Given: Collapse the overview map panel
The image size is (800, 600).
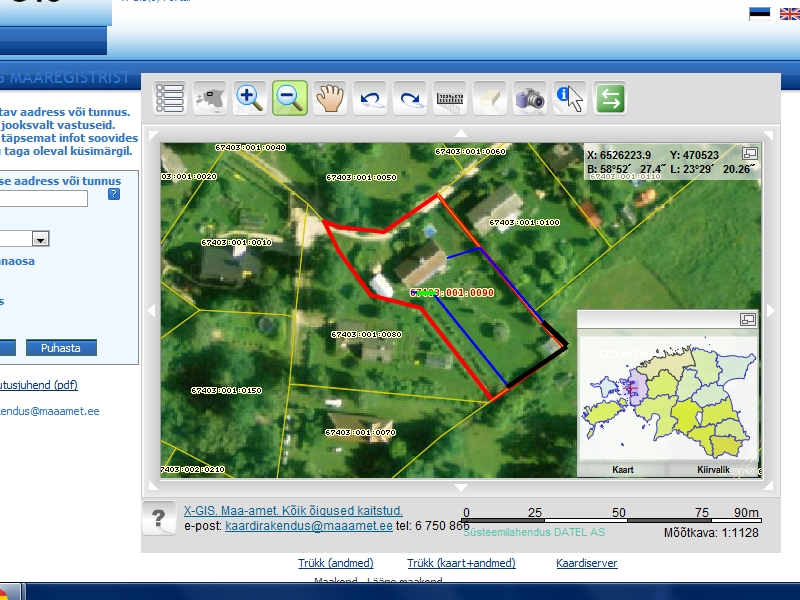Looking at the screenshot, I should (747, 319).
